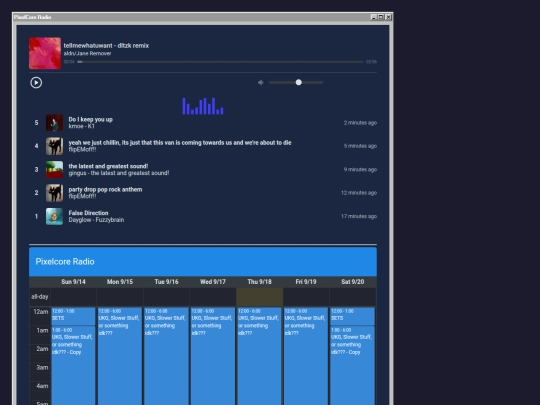Click the '3am' time label
The width and height of the screenshot is (540, 405).
click(42, 367)
